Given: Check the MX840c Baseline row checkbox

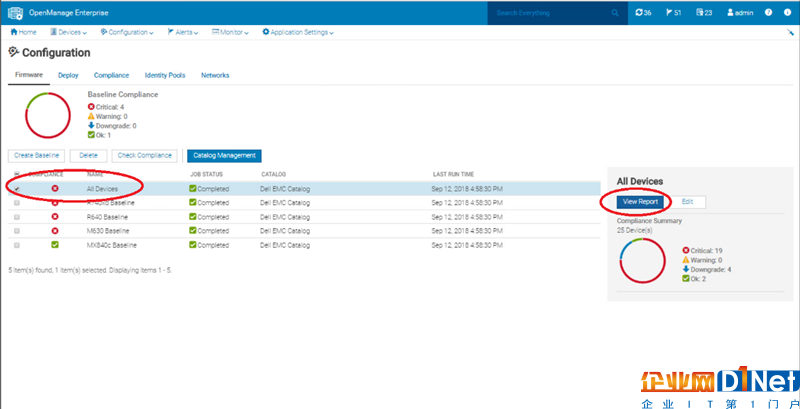Looking at the screenshot, I should coord(17,245).
